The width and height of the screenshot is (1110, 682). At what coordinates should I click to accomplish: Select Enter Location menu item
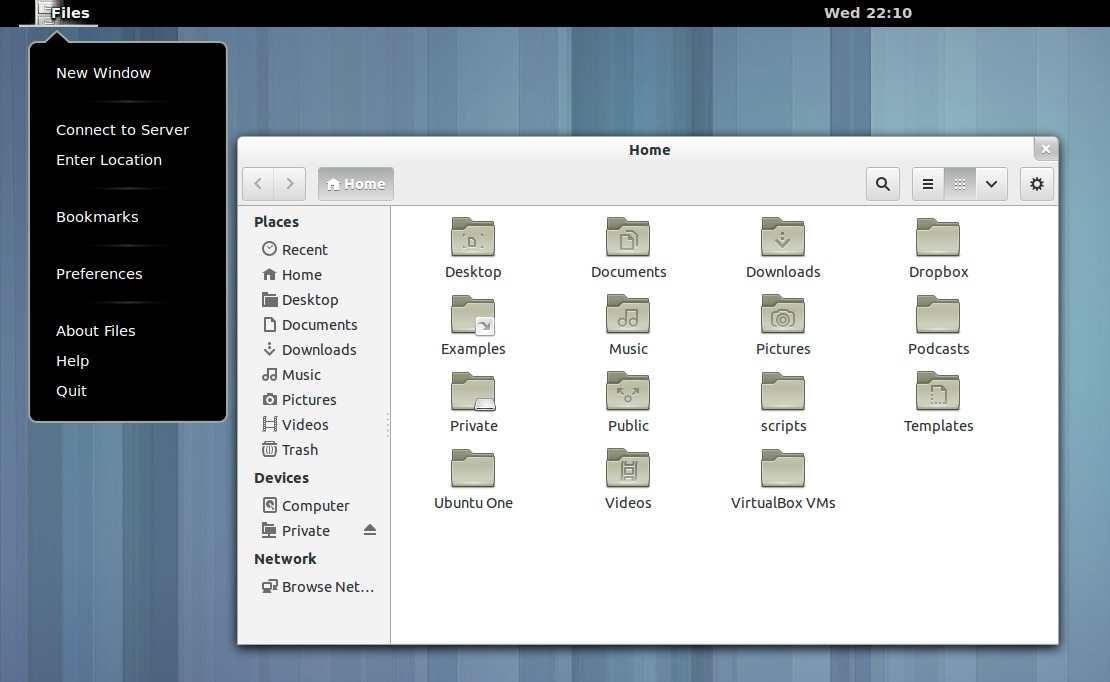pyautogui.click(x=128, y=160)
